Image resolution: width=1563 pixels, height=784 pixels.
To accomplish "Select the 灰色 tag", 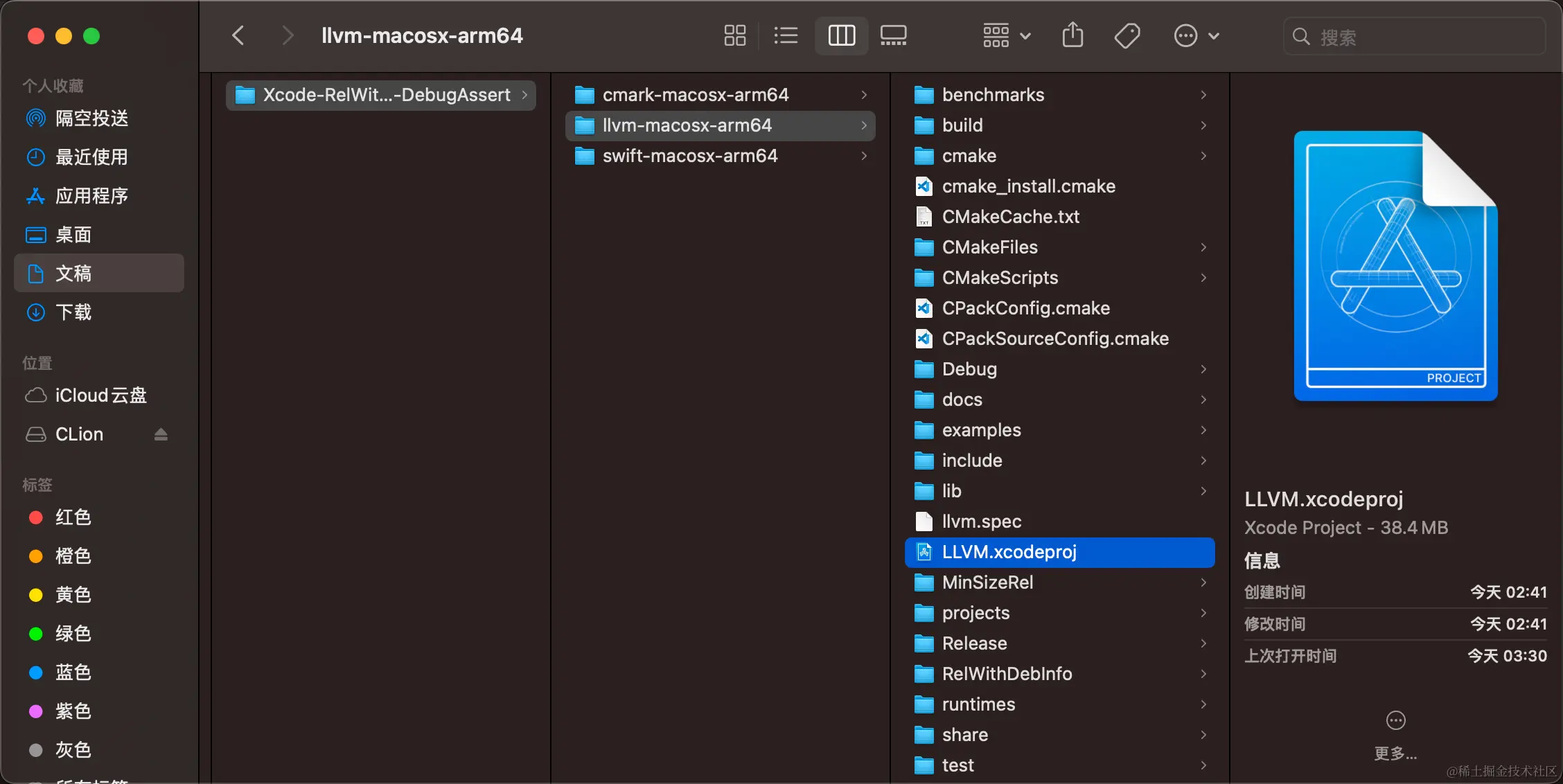I will (98, 750).
